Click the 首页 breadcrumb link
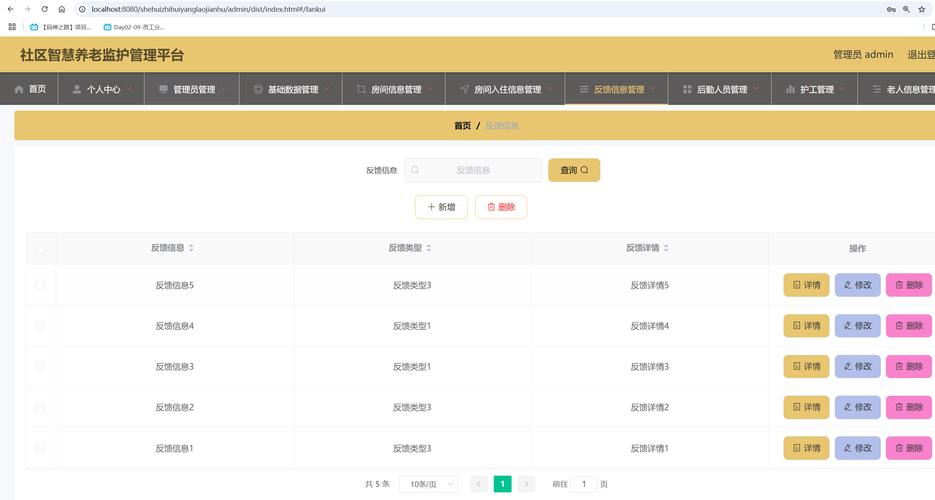 462,126
